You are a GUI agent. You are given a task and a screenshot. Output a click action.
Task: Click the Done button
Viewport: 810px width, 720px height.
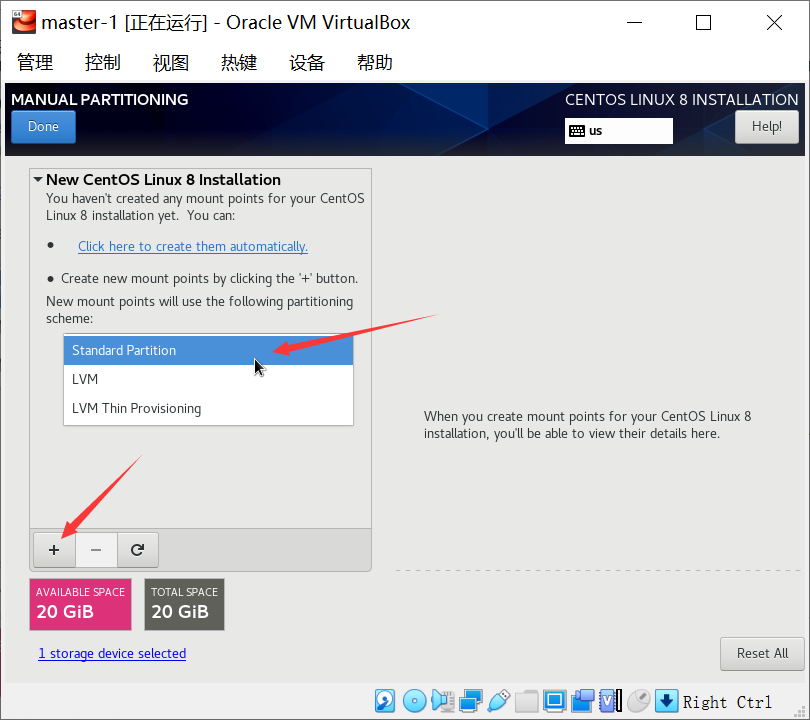coord(43,127)
